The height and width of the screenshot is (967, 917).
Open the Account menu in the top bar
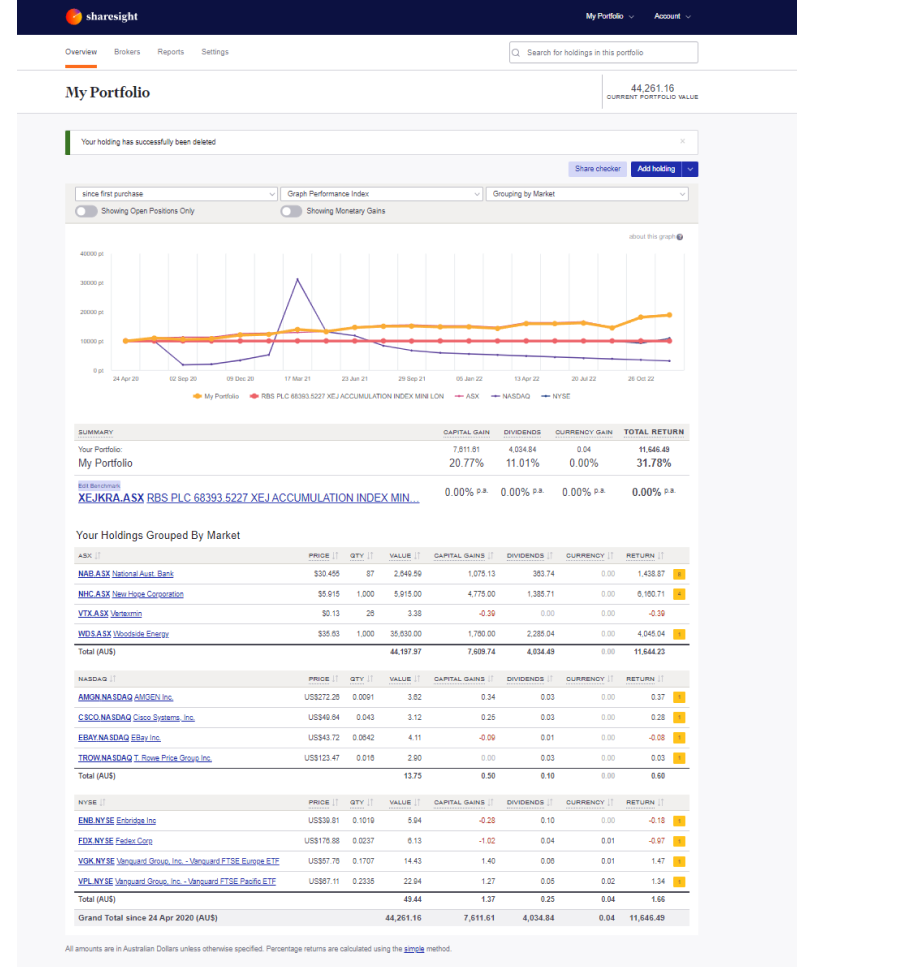pyautogui.click(x=672, y=16)
